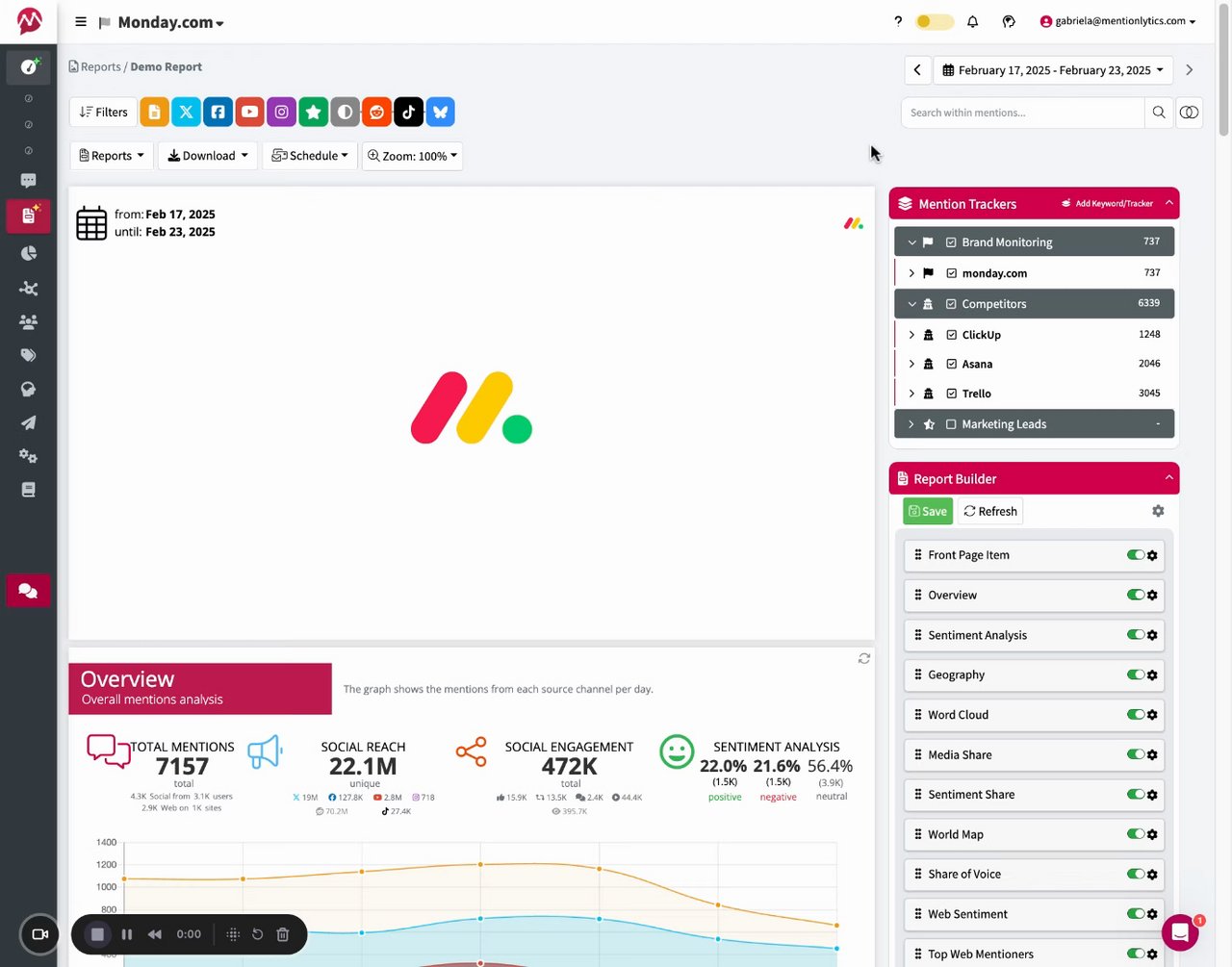Open Report Builder gear settings icon
This screenshot has width=1232, height=967.
1158,511
